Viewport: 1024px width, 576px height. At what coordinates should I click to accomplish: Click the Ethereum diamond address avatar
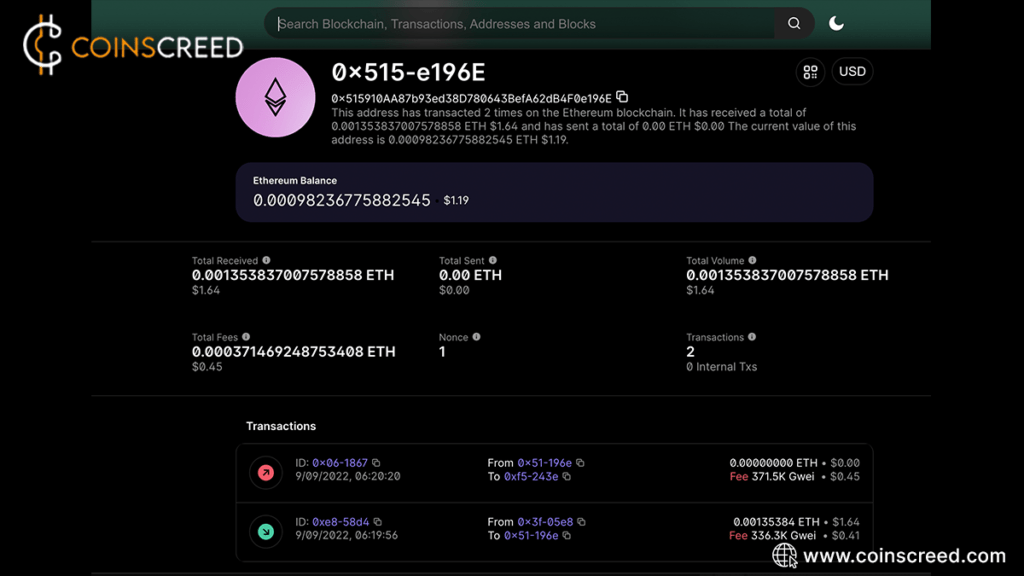coord(275,97)
